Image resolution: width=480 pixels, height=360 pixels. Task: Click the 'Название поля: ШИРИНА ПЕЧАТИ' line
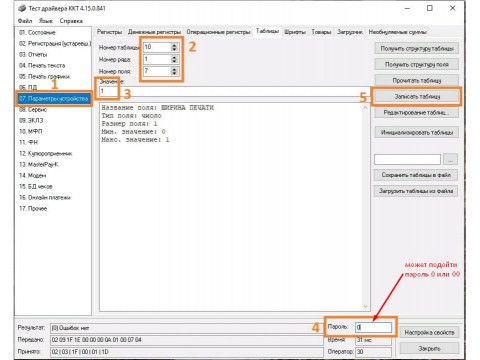point(157,108)
